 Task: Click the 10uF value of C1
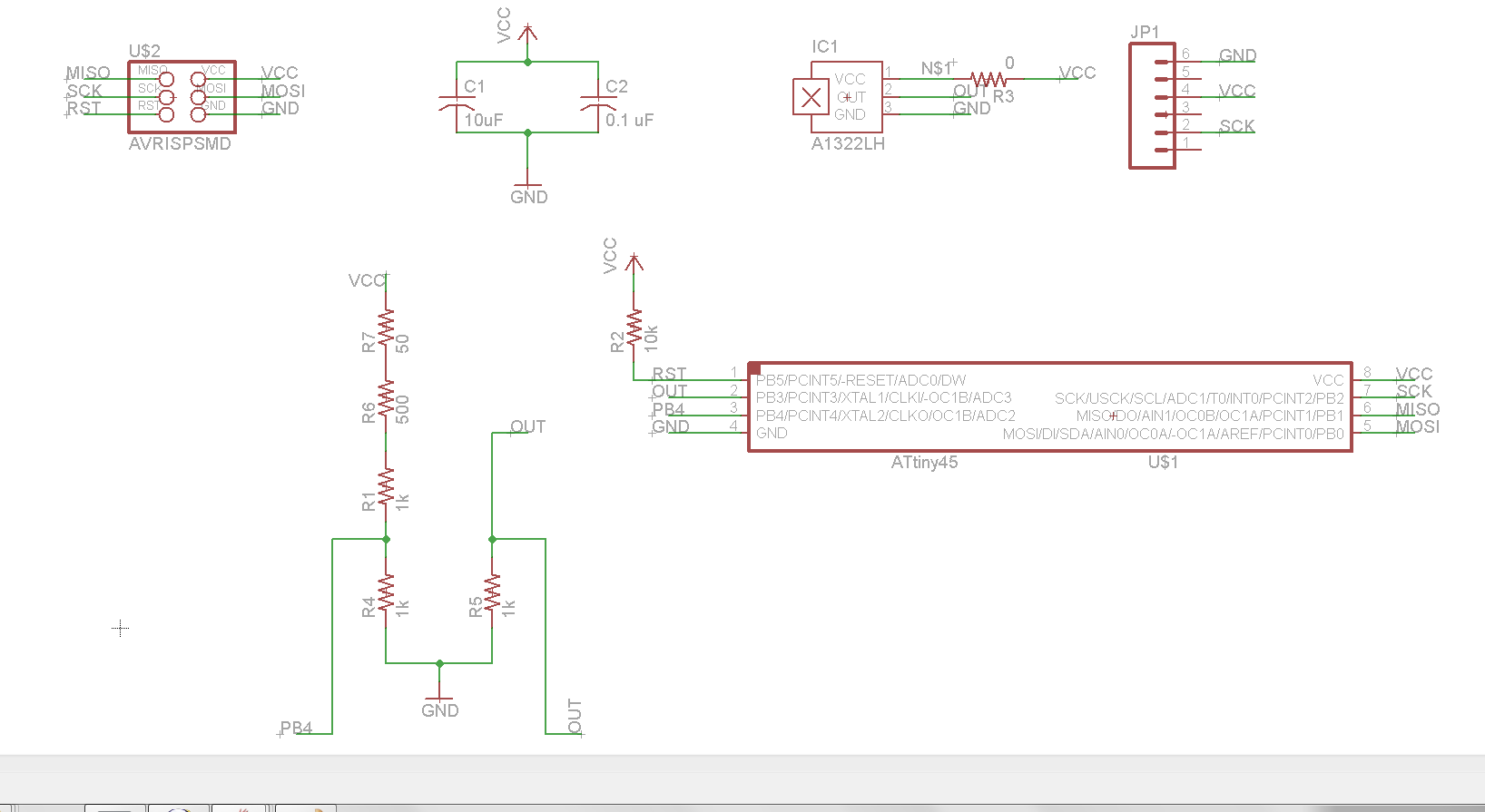(x=483, y=120)
